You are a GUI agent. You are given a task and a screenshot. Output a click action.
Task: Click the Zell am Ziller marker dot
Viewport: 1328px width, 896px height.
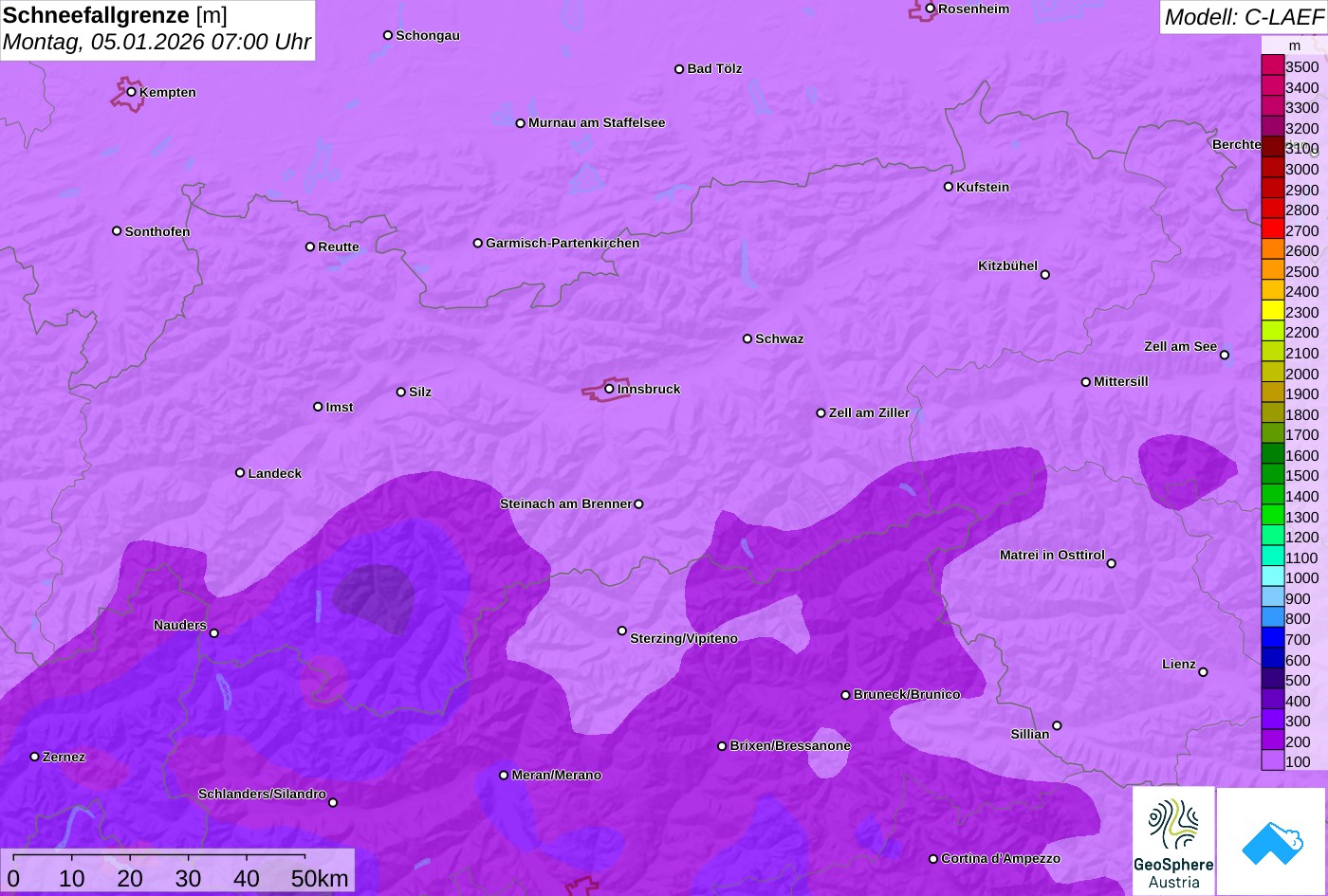point(821,413)
